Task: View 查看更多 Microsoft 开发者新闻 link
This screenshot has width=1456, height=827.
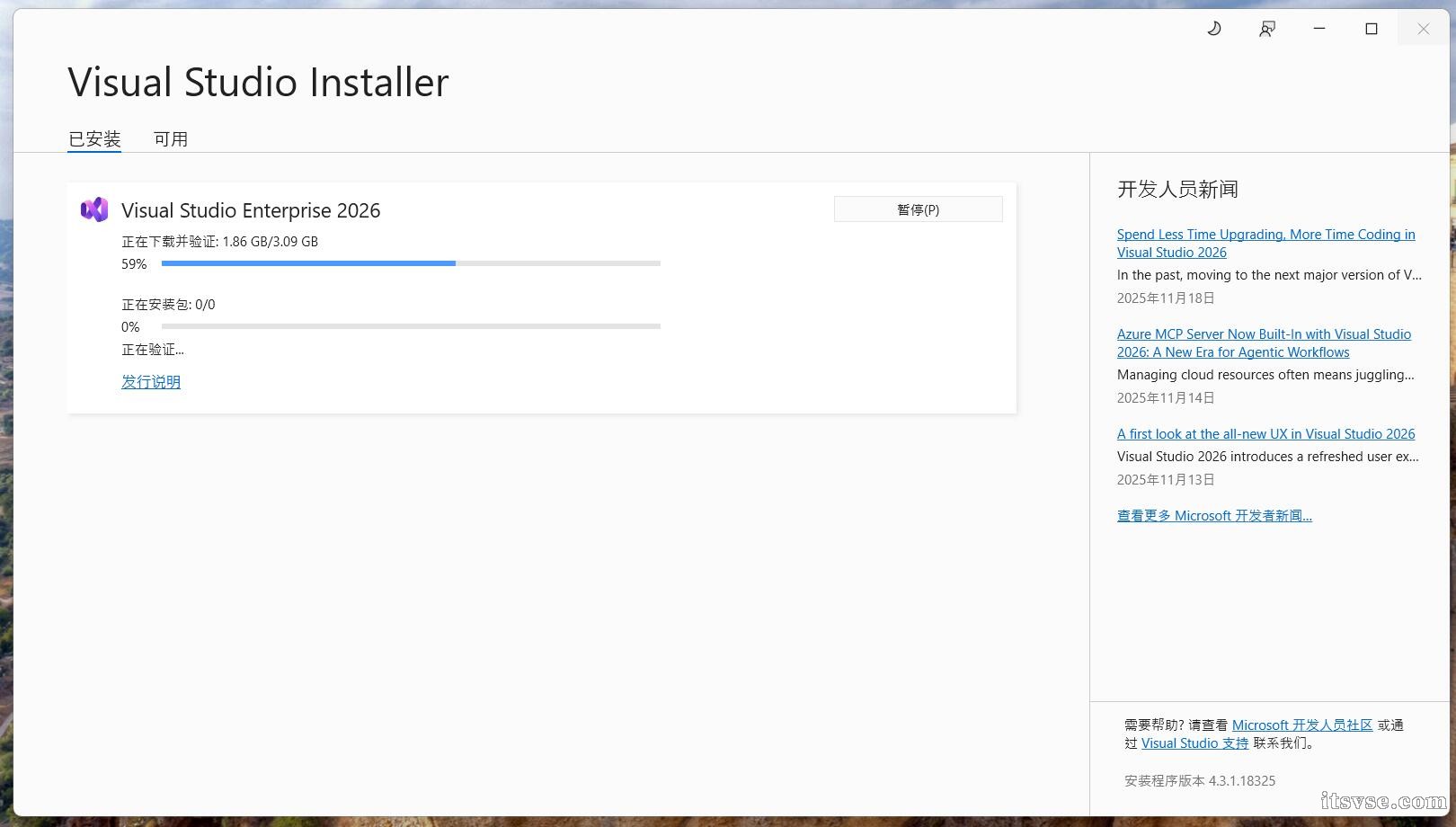Action: 1214,516
